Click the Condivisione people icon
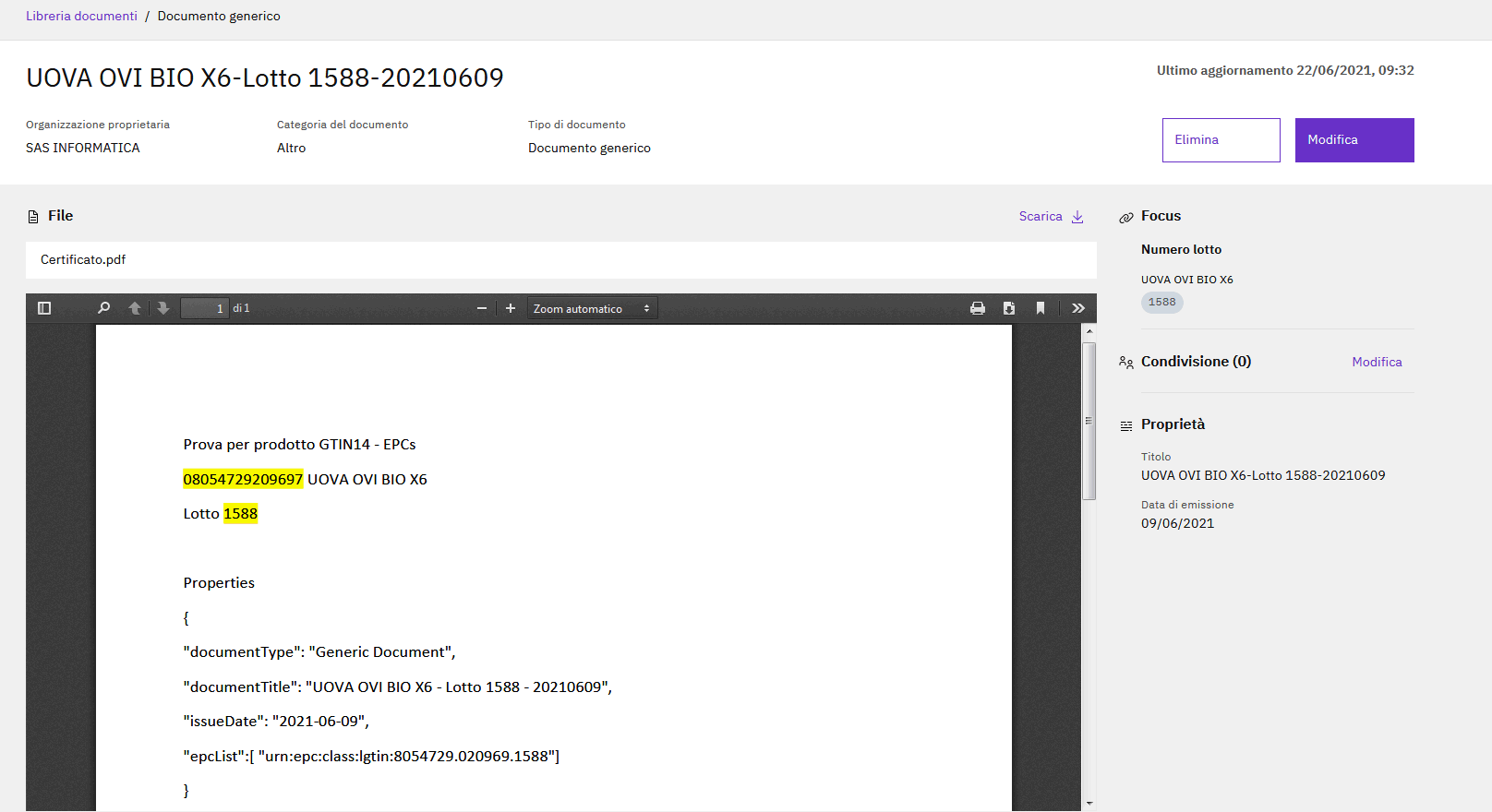The height and width of the screenshot is (812, 1492). click(1126, 363)
